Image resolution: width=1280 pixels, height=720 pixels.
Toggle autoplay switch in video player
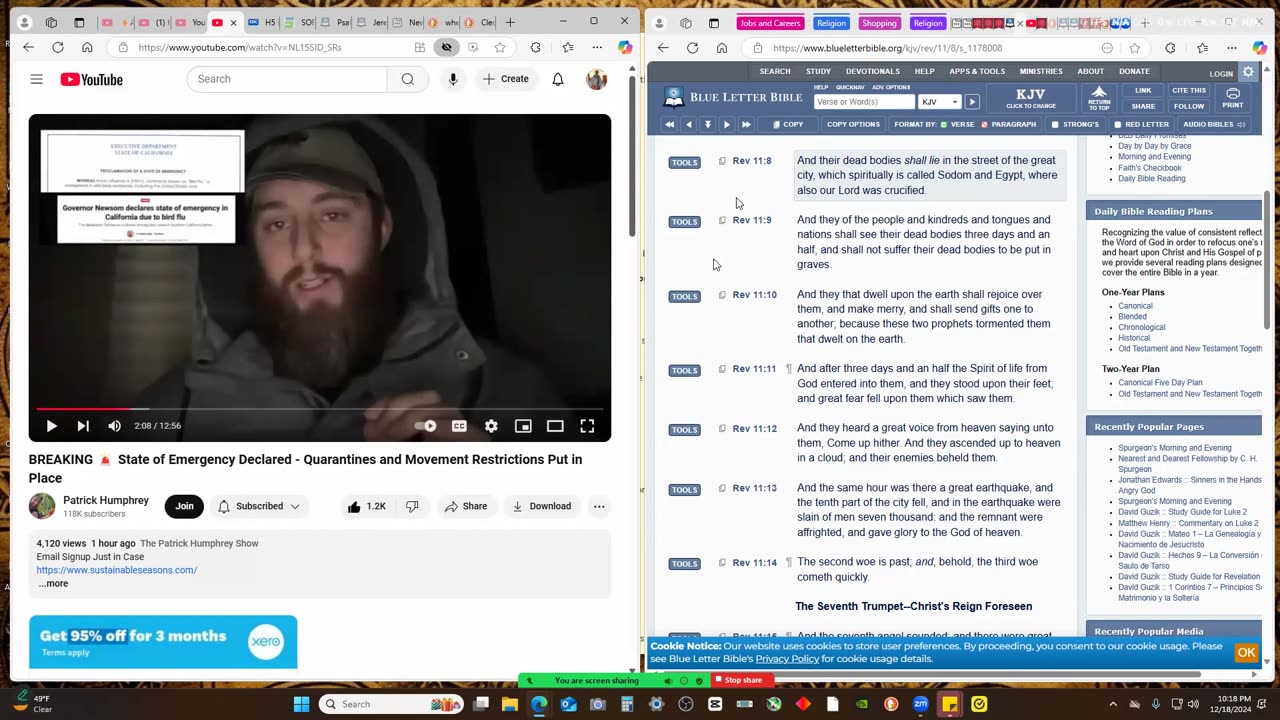pos(426,426)
